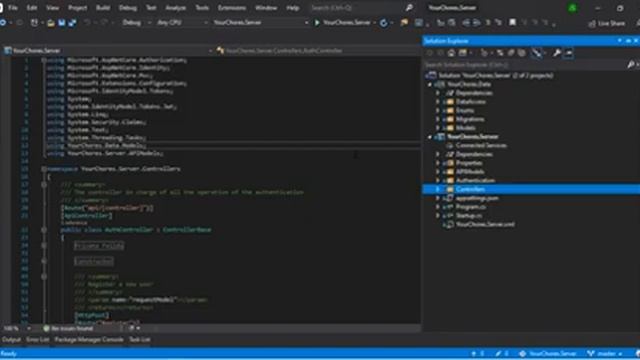Select YourChores.Server.xml file
Screen dimensions: 640x360
(485, 224)
